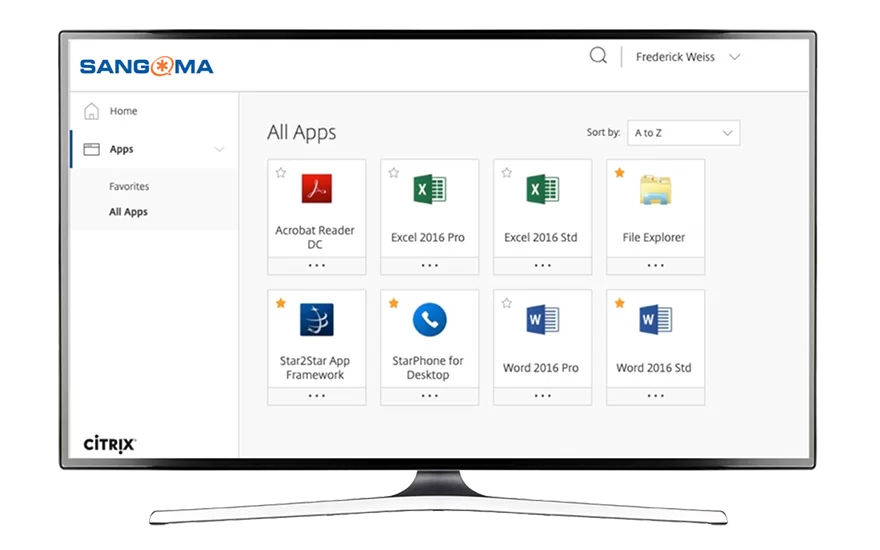Launch Word 2016 Pro app icon
This screenshot has width=880, height=550.
click(x=543, y=320)
